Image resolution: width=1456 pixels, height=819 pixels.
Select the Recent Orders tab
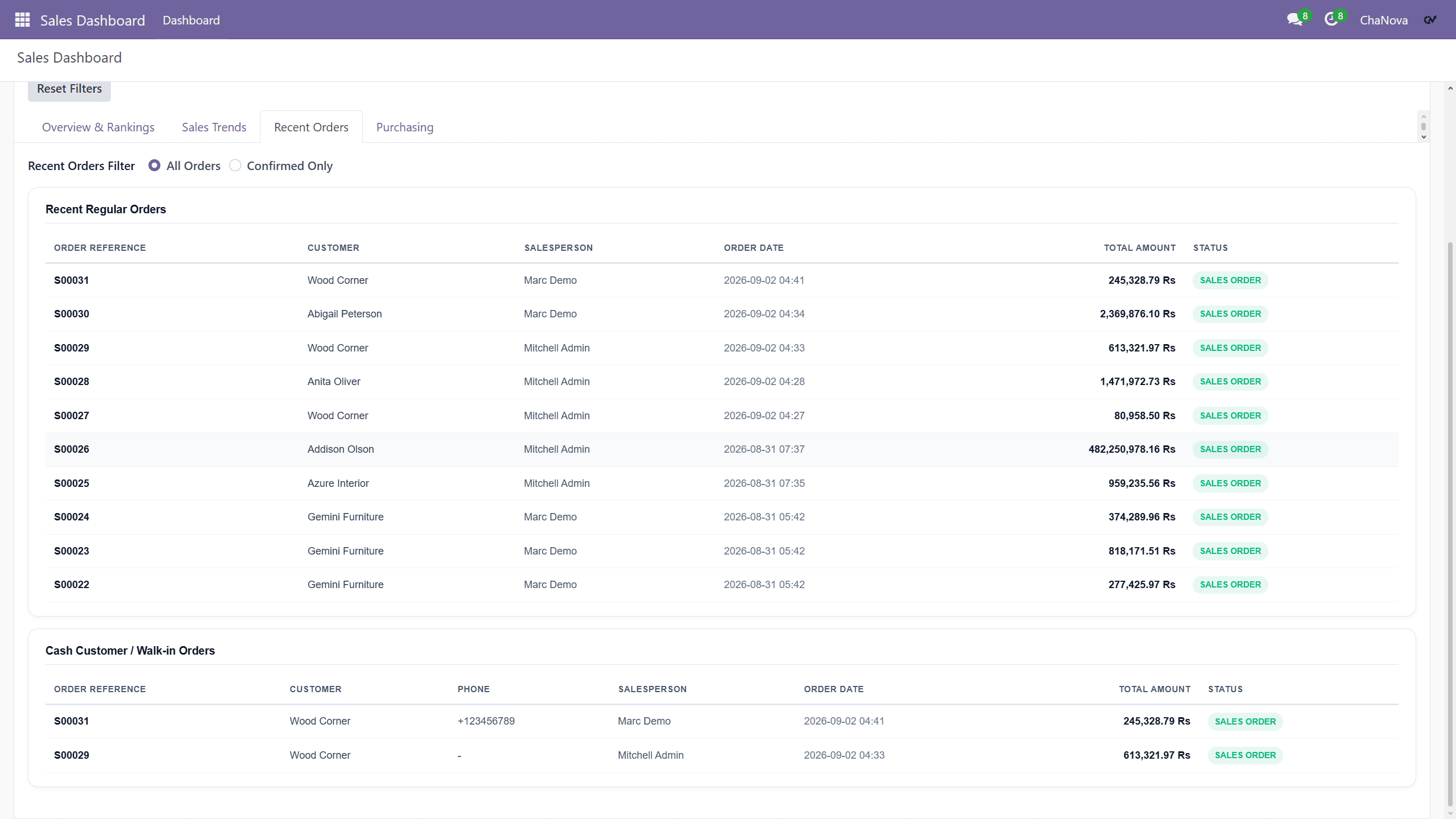311,127
